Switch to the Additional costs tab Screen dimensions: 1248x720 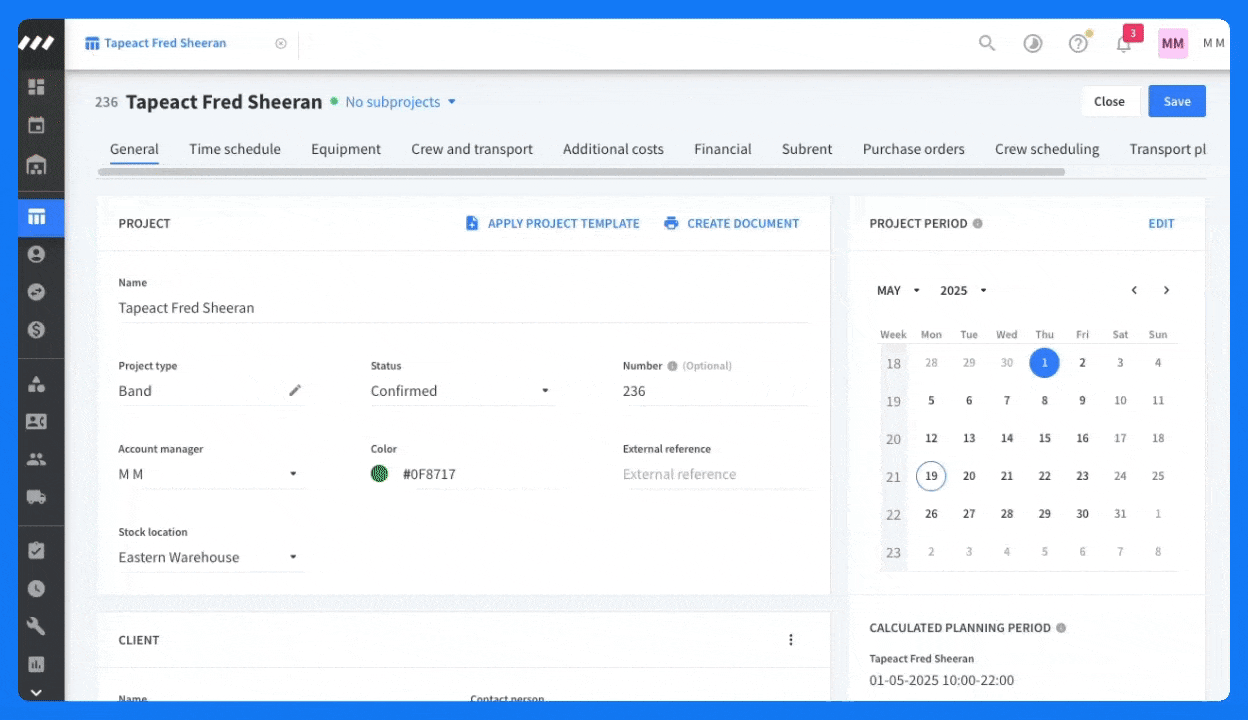tap(613, 149)
